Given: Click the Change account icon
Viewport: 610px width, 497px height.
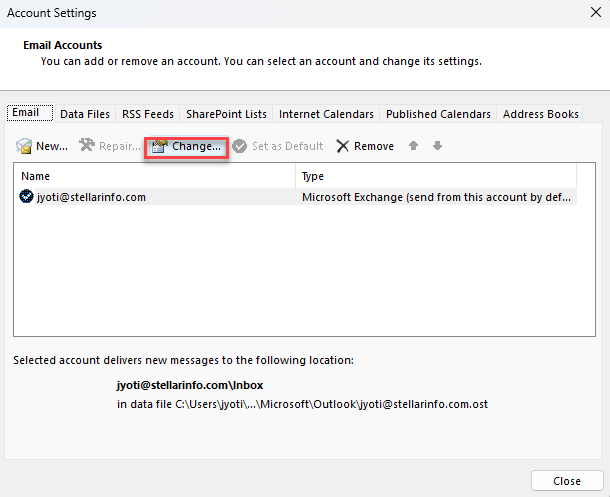Looking at the screenshot, I should coord(159,146).
